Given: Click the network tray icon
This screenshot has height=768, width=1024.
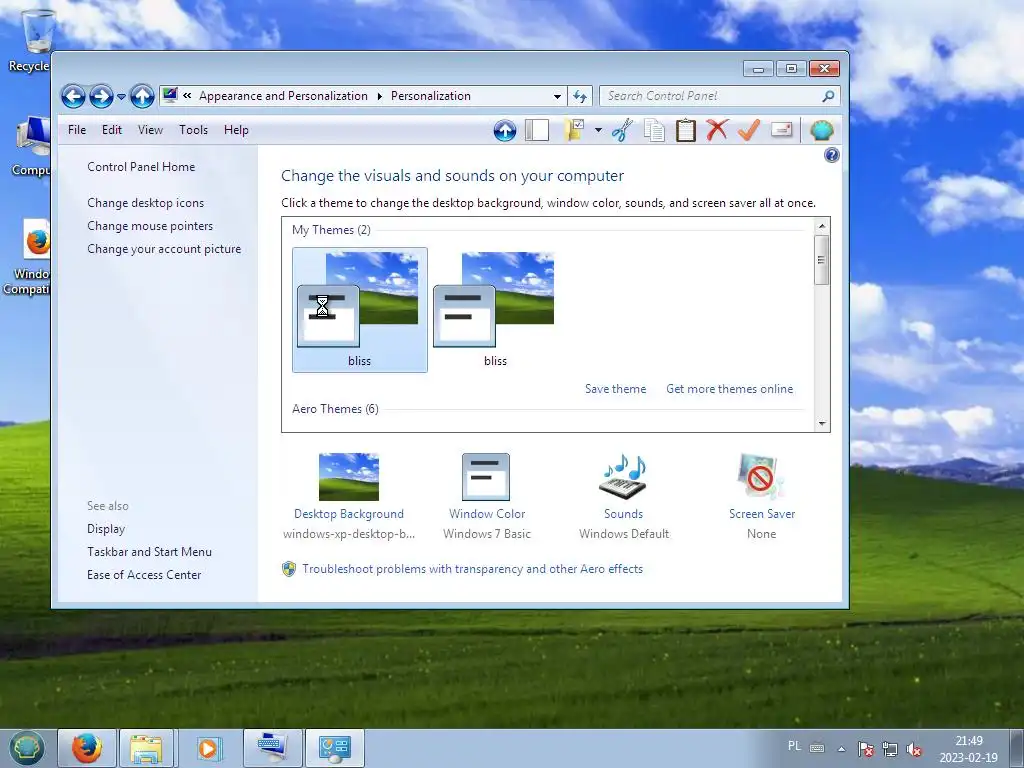Looking at the screenshot, I should 890,749.
